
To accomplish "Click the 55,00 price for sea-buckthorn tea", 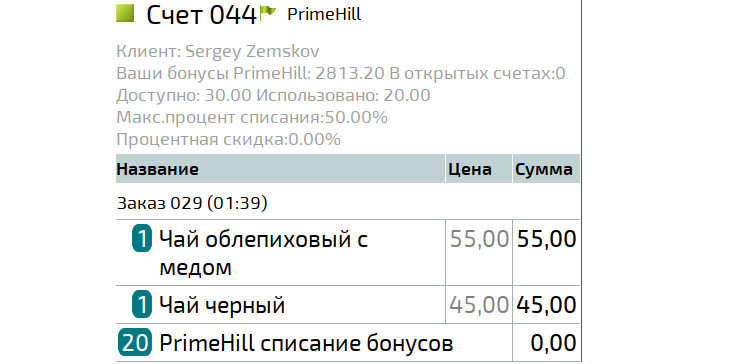I will (x=479, y=239).
